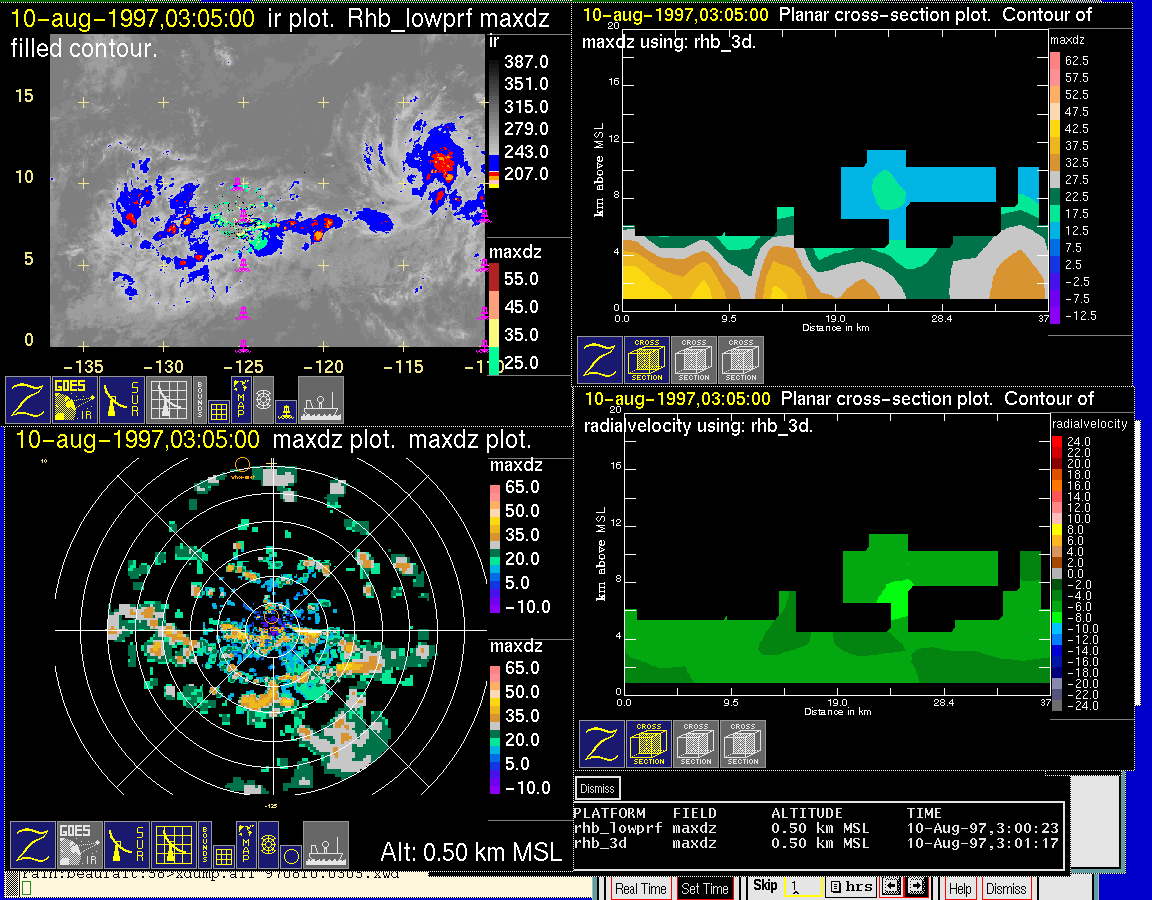Click the radar grid icon in IR plot window
1152x900 pixels.
pyautogui.click(x=169, y=400)
